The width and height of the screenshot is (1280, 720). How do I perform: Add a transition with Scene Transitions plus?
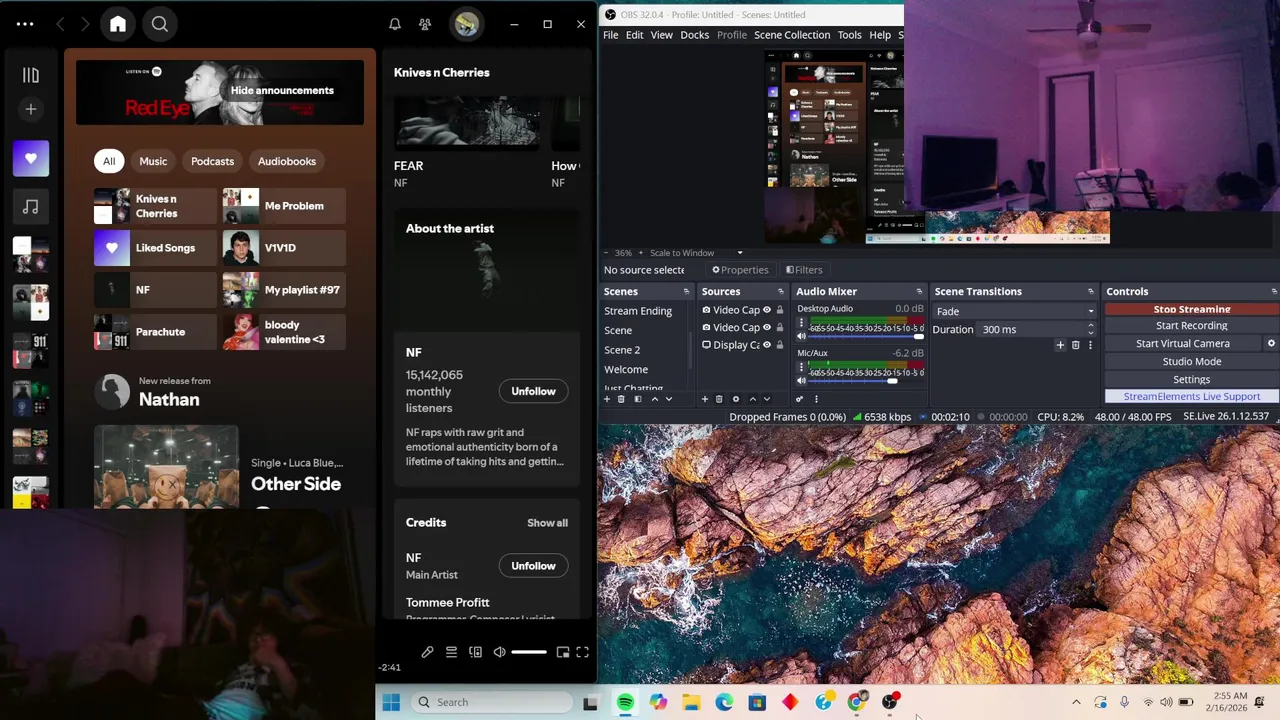point(1060,345)
